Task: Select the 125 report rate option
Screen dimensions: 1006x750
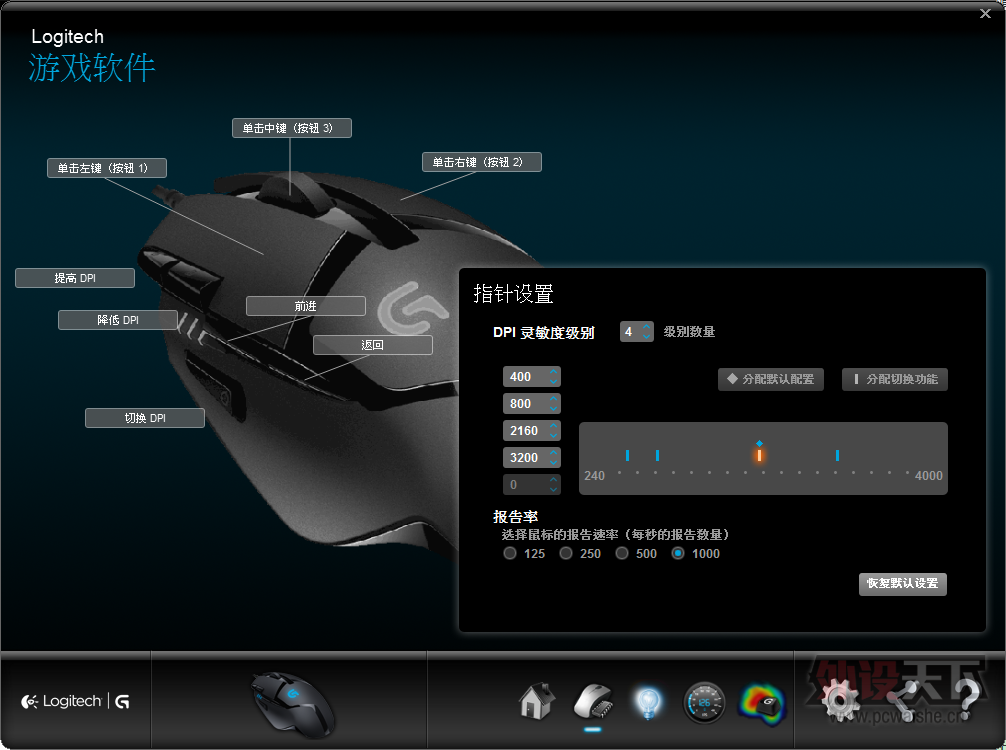Action: [510, 553]
